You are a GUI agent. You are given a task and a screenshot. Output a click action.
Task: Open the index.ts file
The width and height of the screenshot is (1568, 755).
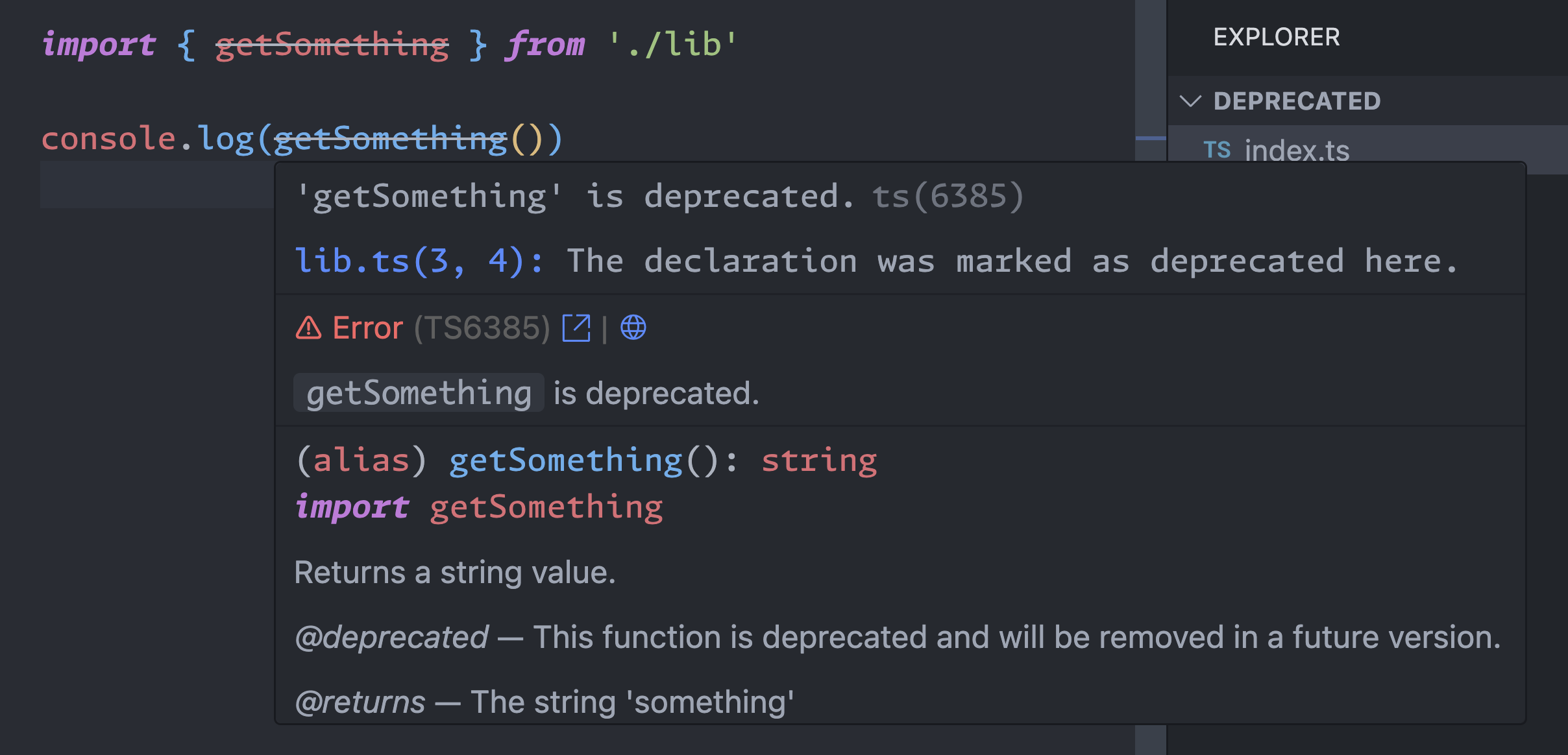(x=1297, y=150)
